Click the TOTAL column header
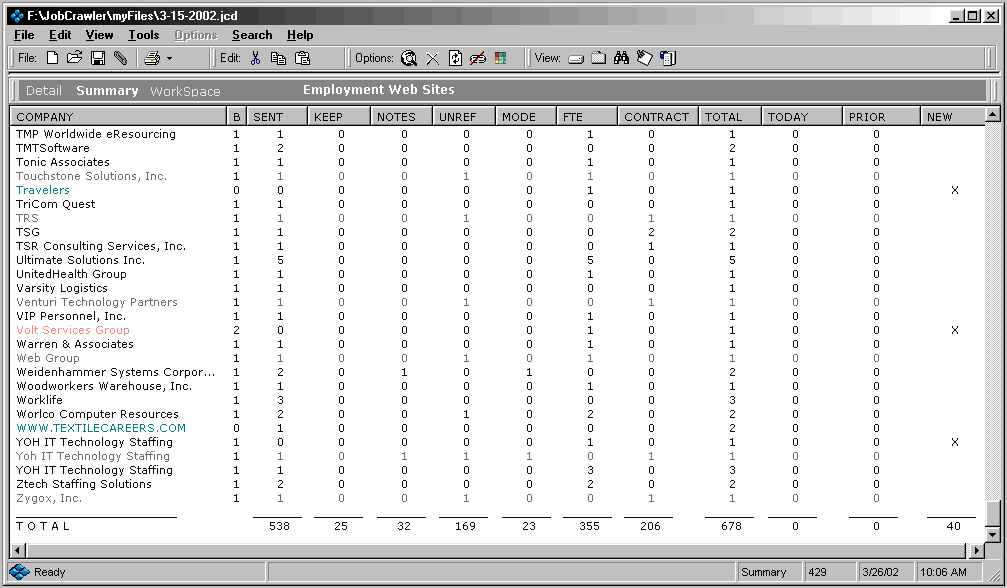The width and height of the screenshot is (1007, 588). click(x=730, y=117)
